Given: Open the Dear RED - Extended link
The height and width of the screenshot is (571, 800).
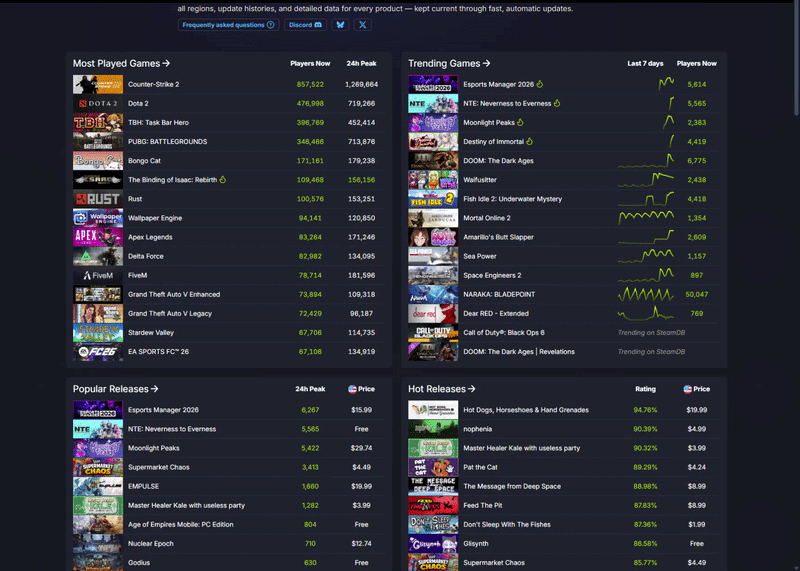Looking at the screenshot, I should [495, 313].
